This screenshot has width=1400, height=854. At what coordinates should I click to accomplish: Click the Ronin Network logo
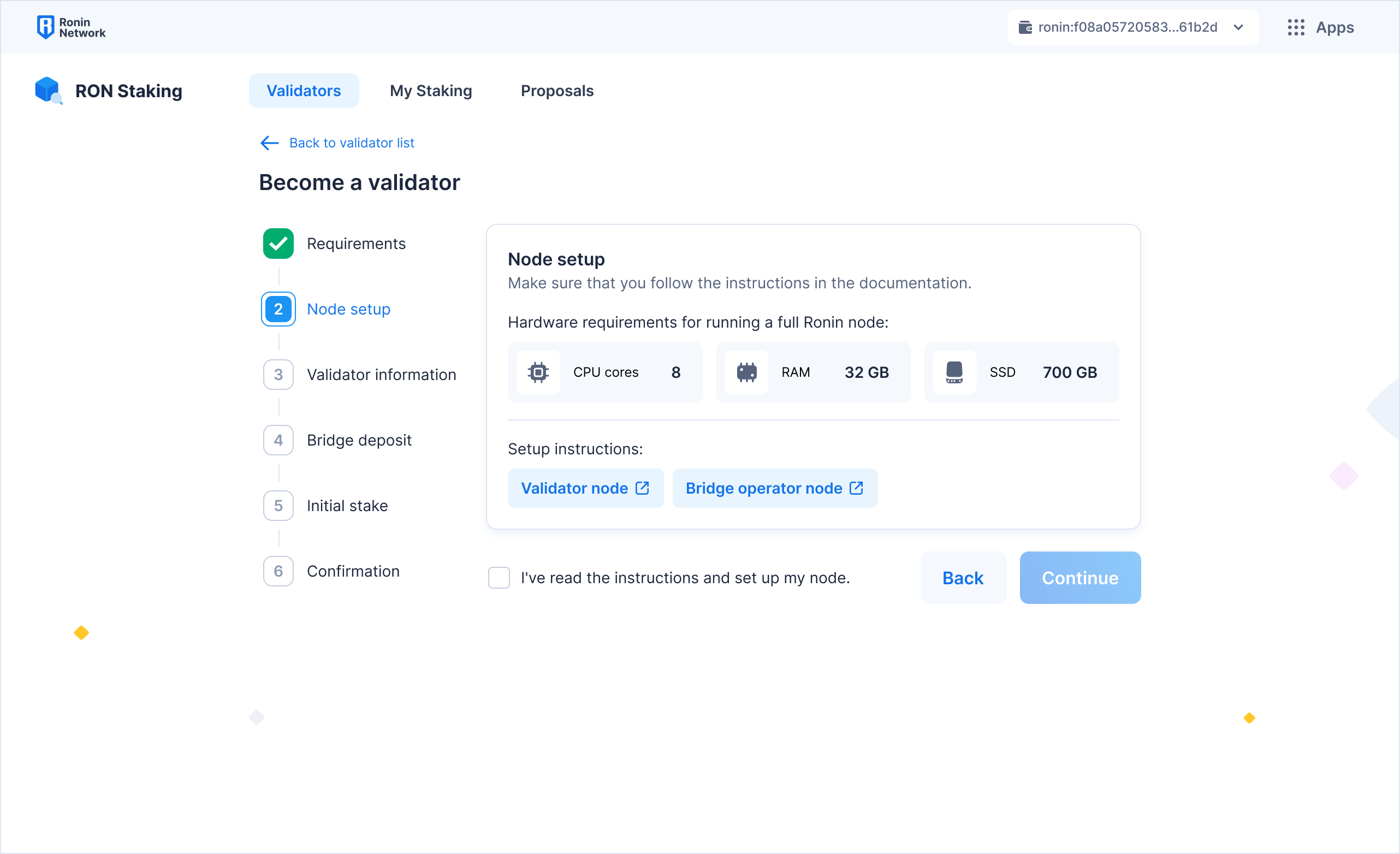(71, 27)
